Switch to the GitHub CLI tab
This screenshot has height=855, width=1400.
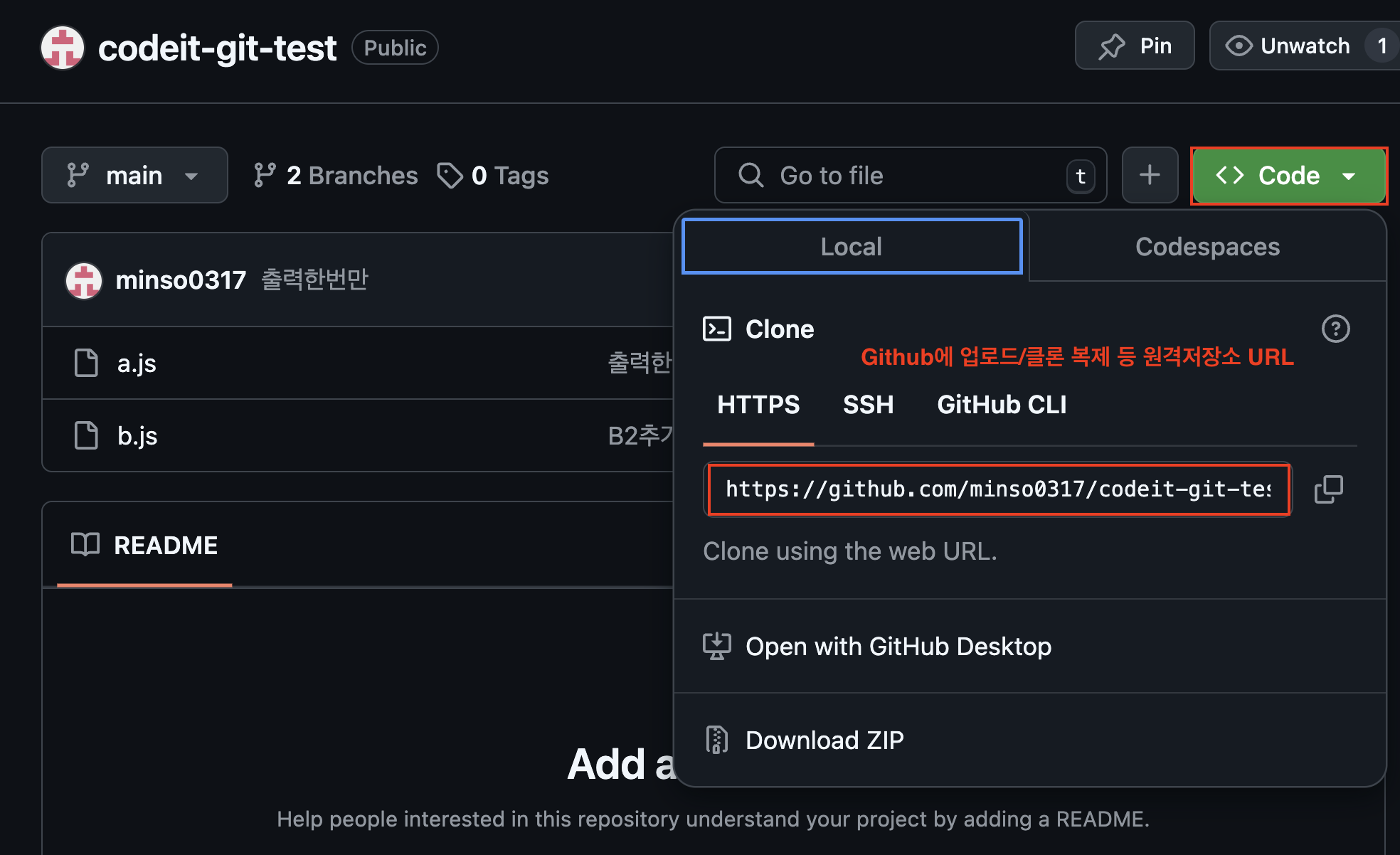(x=1002, y=404)
